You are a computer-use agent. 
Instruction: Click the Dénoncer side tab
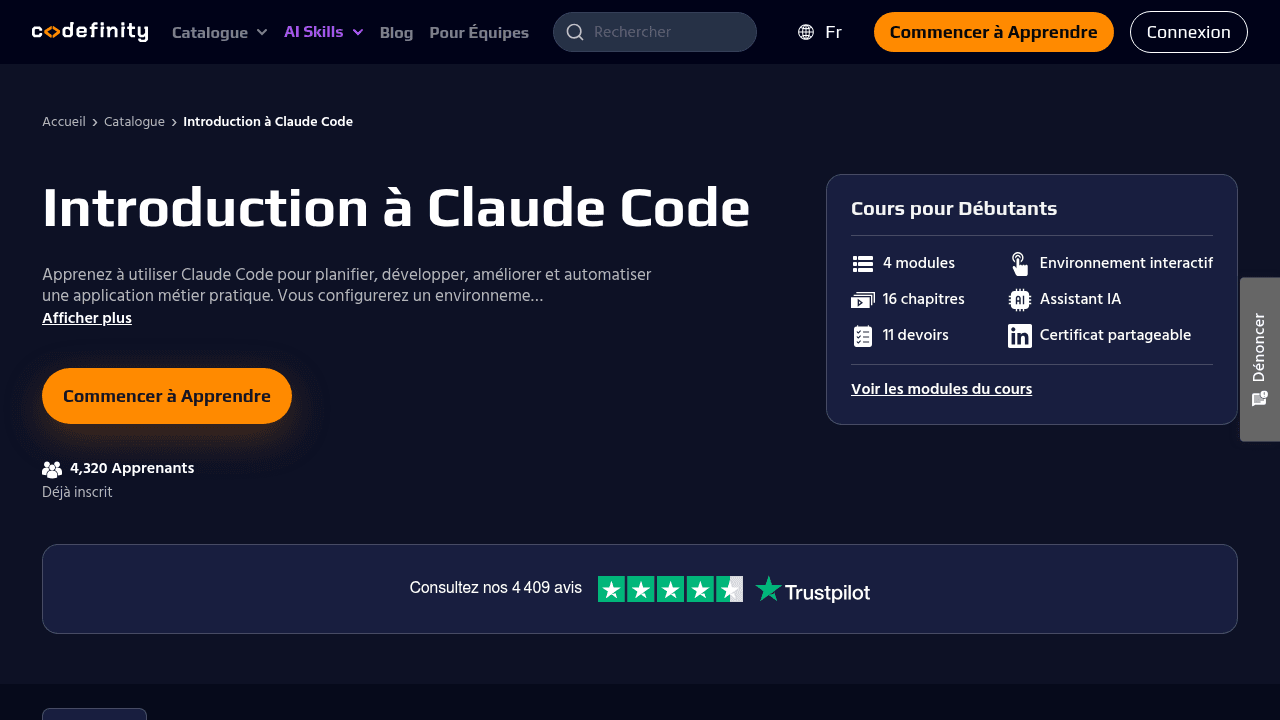click(1260, 359)
